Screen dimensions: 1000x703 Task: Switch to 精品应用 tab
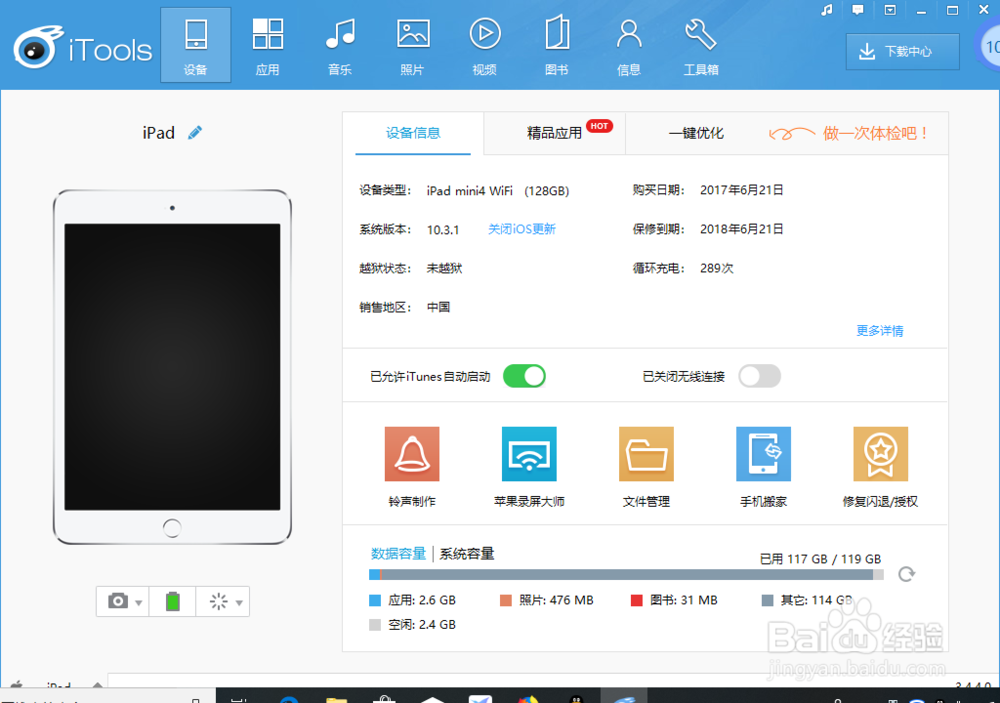click(554, 133)
